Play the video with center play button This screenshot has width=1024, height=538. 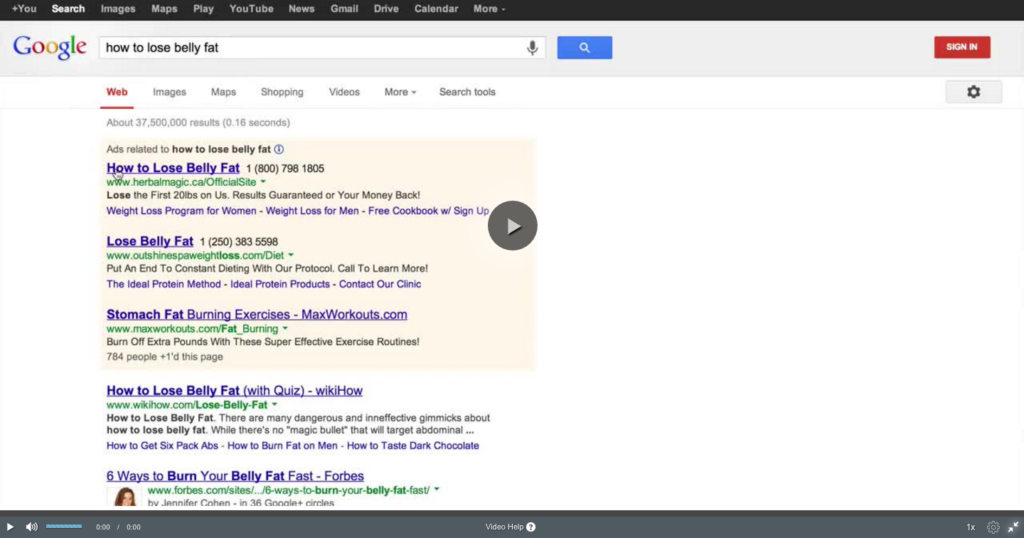[513, 225]
